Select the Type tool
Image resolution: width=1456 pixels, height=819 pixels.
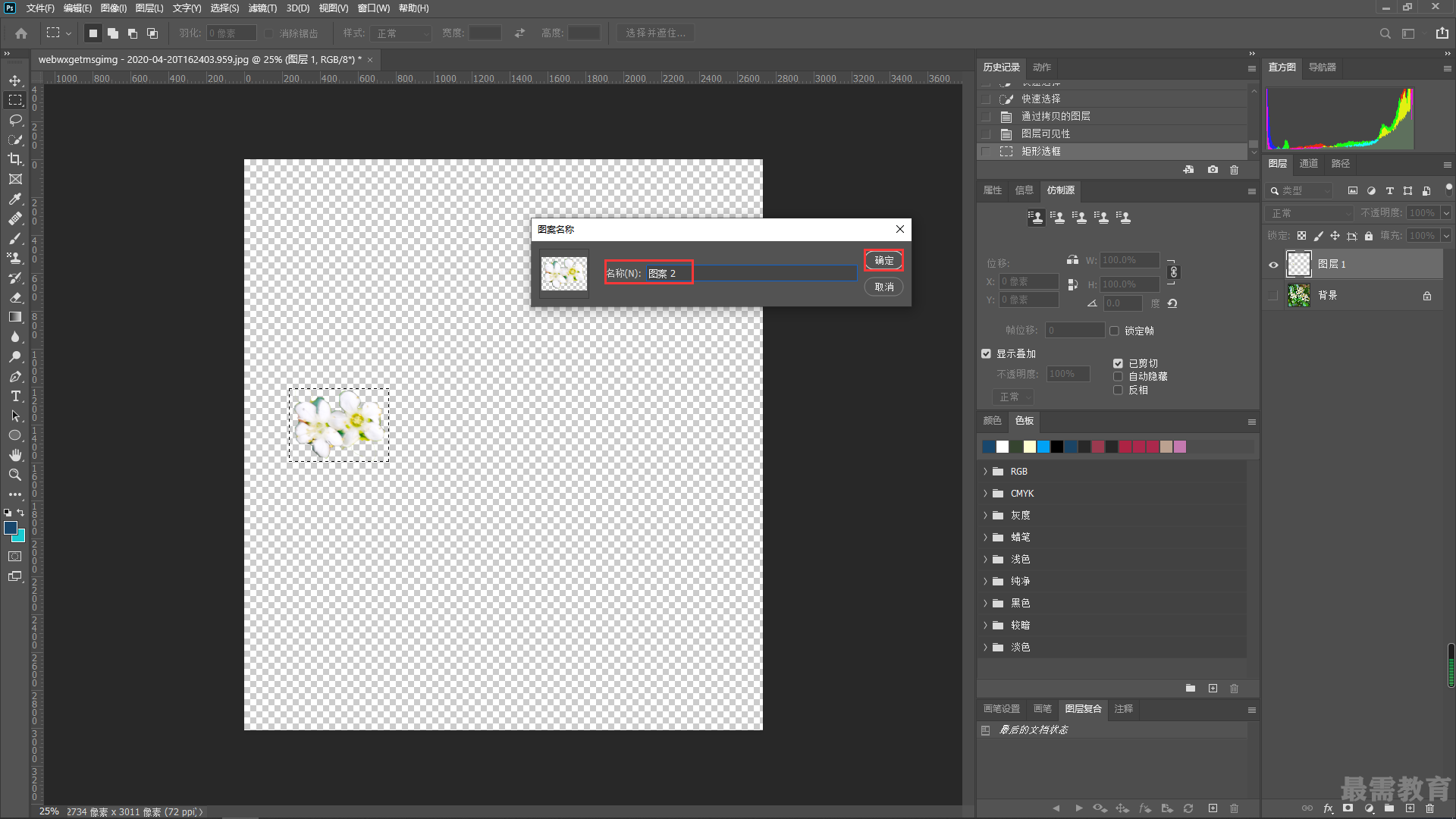15,396
